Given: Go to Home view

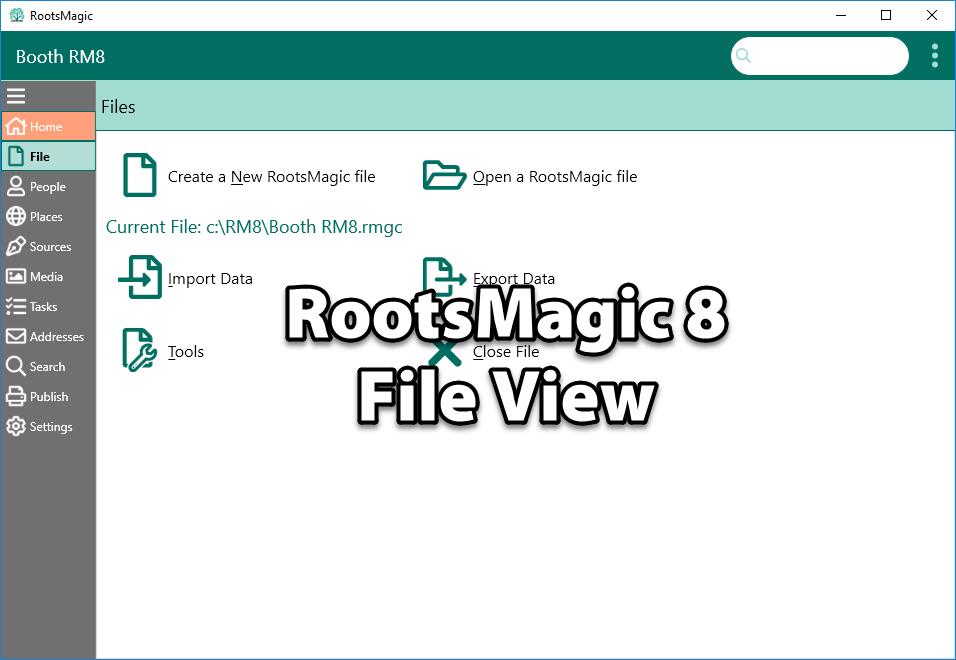Looking at the screenshot, I should coord(48,126).
